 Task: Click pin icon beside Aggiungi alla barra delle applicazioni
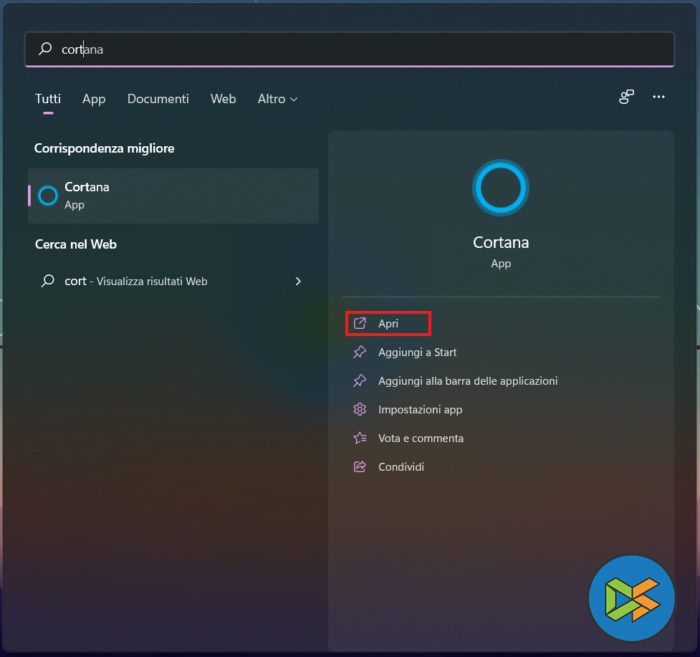[360, 381]
